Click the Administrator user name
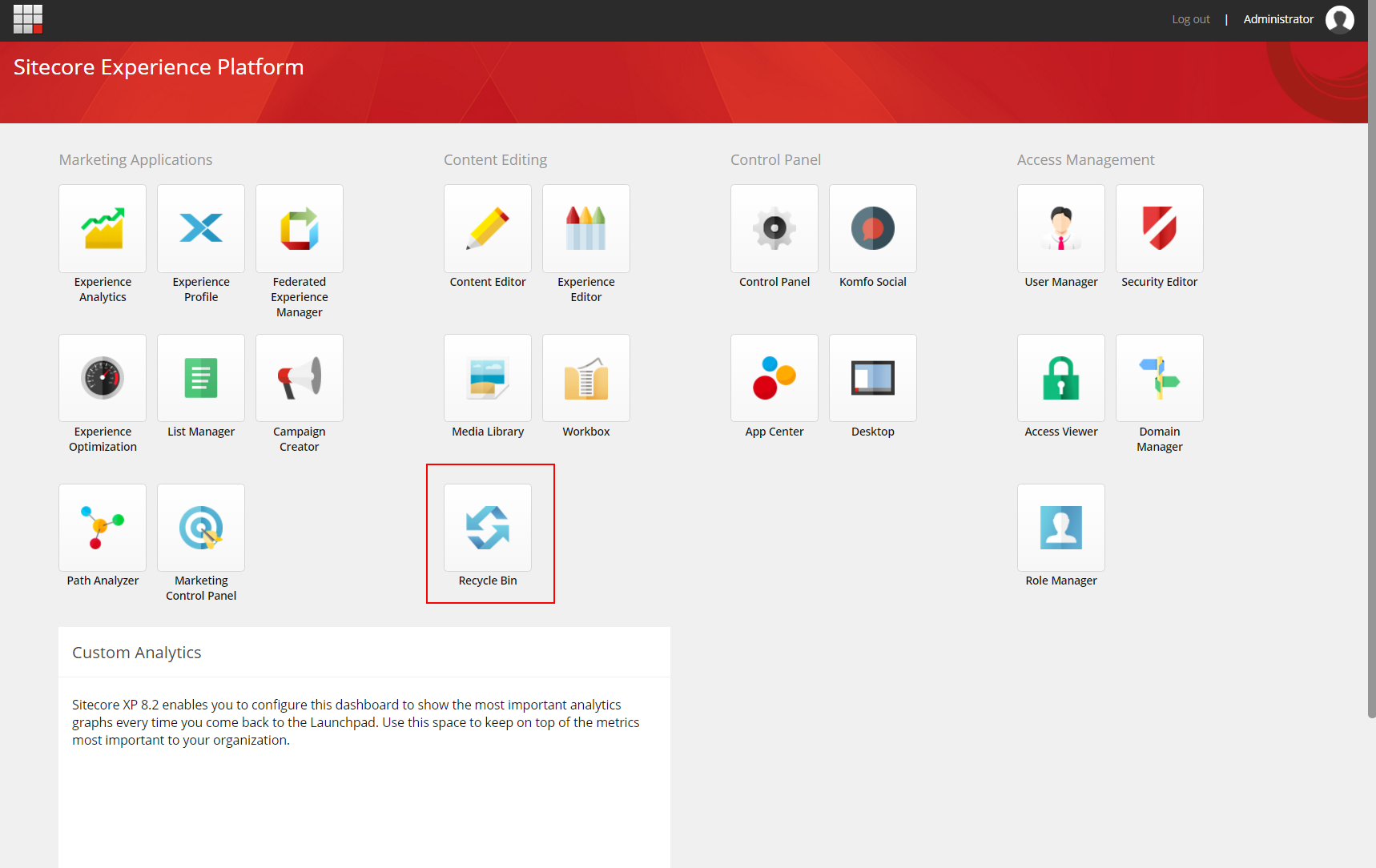 [1278, 19]
